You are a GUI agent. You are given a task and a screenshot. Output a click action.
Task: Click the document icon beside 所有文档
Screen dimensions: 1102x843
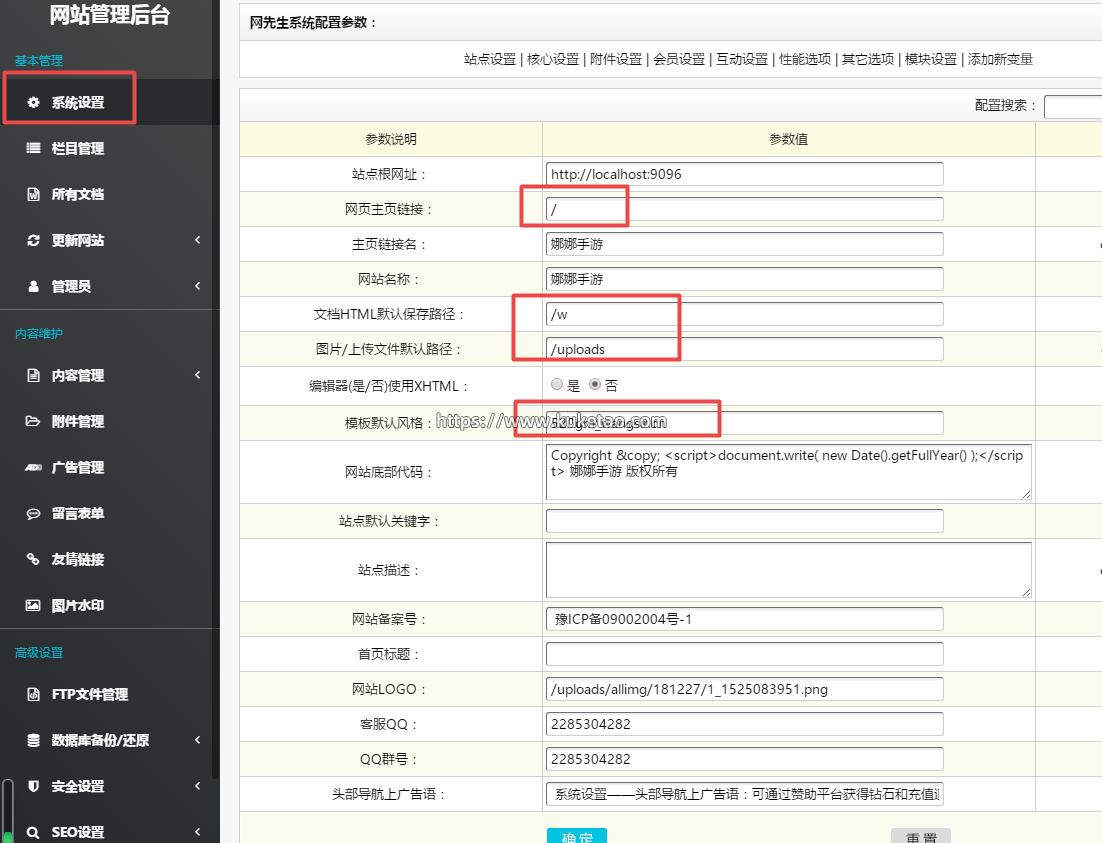[x=33, y=194]
